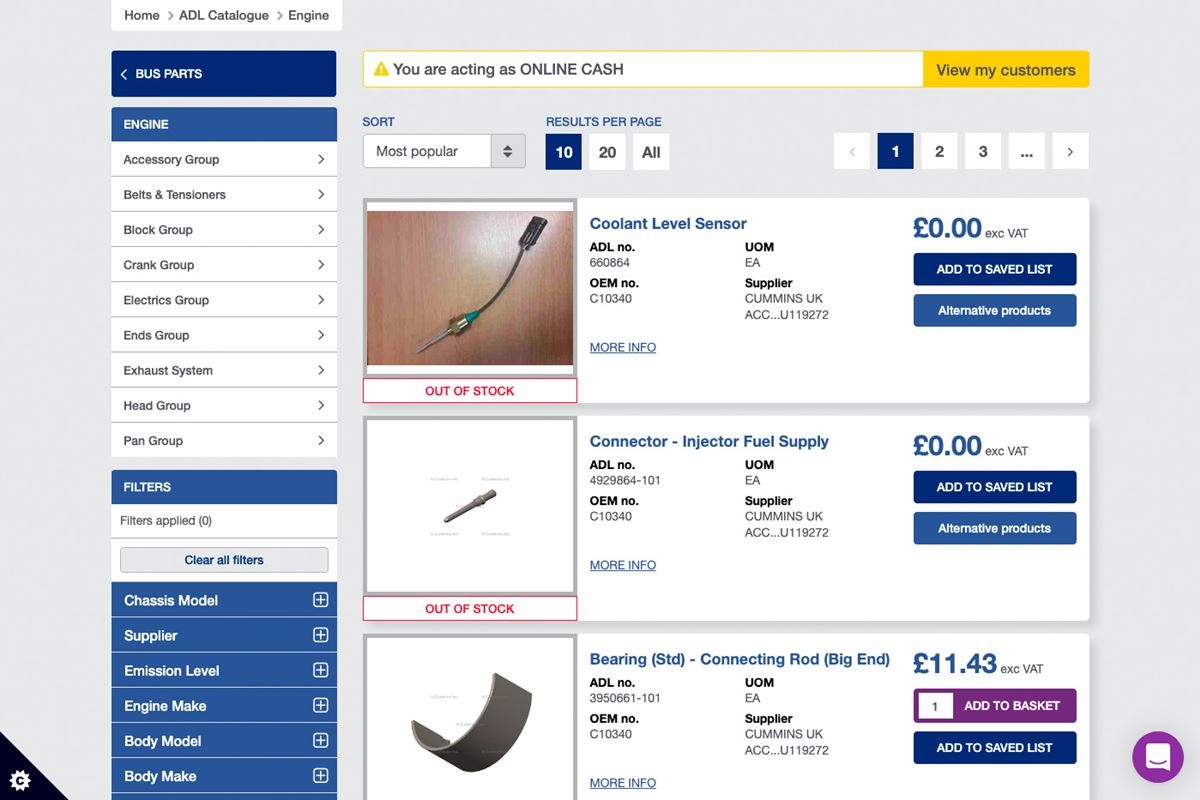Open the Most popular sort dropdown
This screenshot has height=800, width=1200.
[443, 152]
